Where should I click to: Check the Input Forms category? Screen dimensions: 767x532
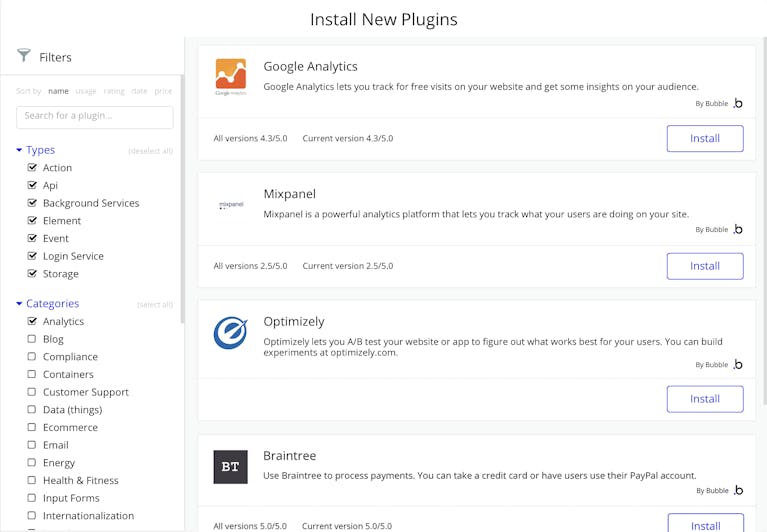[x=32, y=498]
